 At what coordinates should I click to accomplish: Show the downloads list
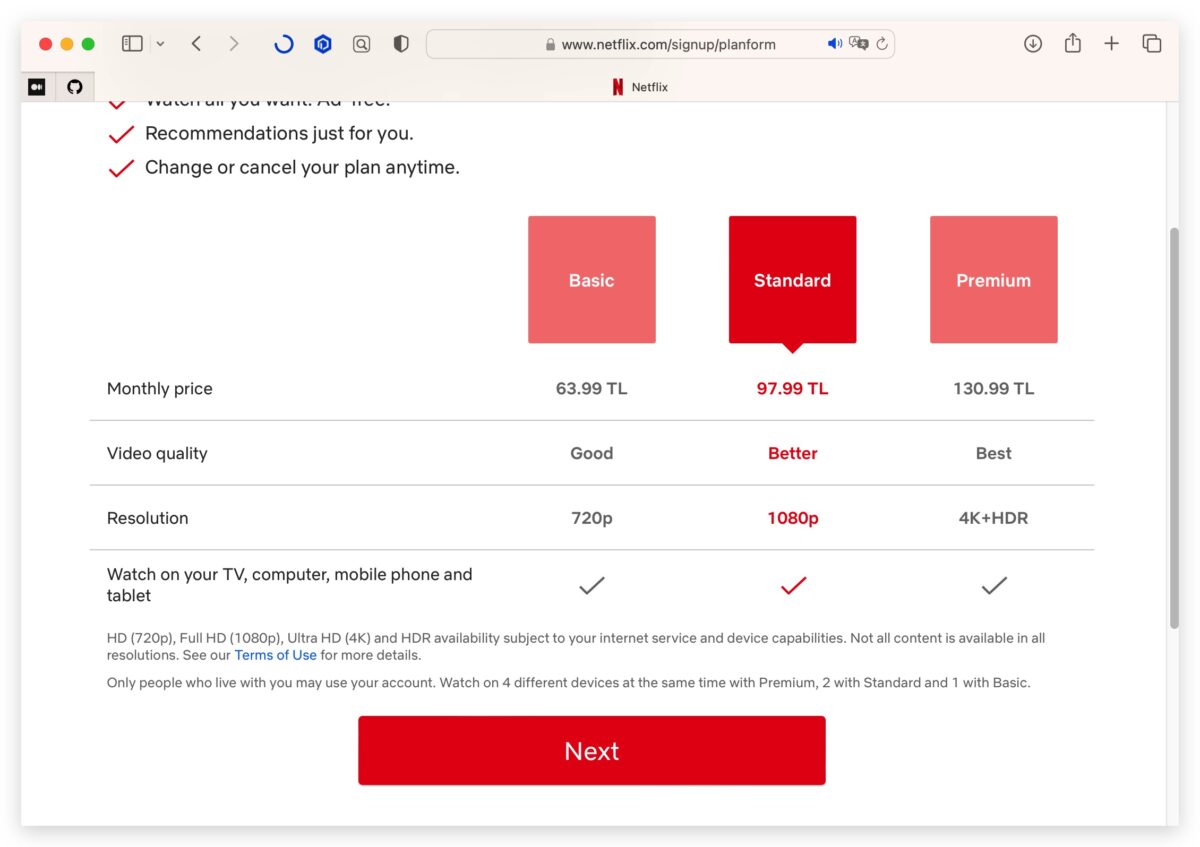click(x=1033, y=44)
